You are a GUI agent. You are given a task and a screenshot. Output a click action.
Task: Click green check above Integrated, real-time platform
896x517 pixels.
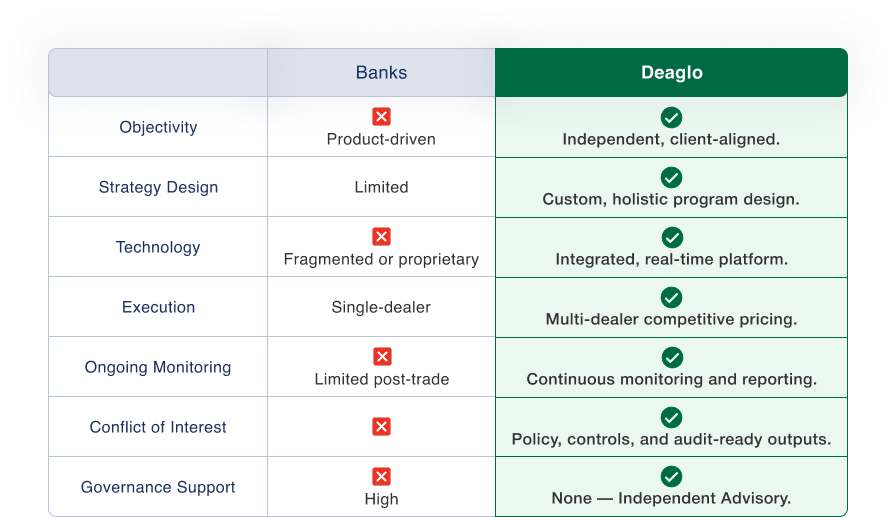(x=671, y=237)
